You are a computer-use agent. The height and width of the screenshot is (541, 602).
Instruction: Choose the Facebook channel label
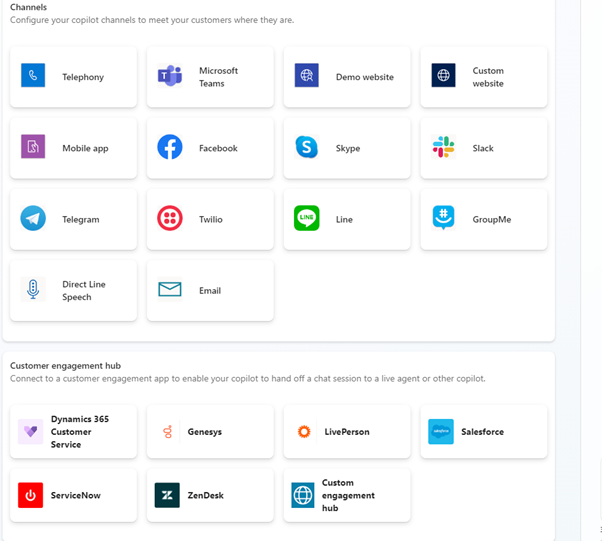pos(218,148)
